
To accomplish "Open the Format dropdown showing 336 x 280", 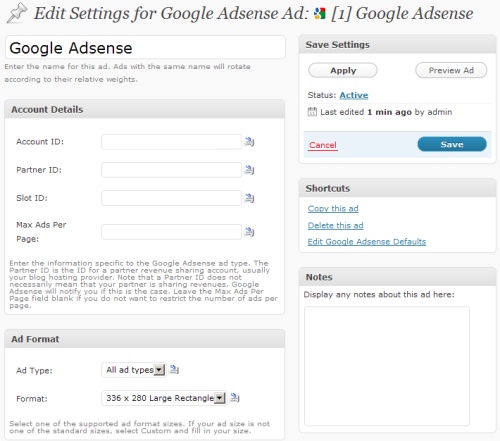I will pos(164,398).
